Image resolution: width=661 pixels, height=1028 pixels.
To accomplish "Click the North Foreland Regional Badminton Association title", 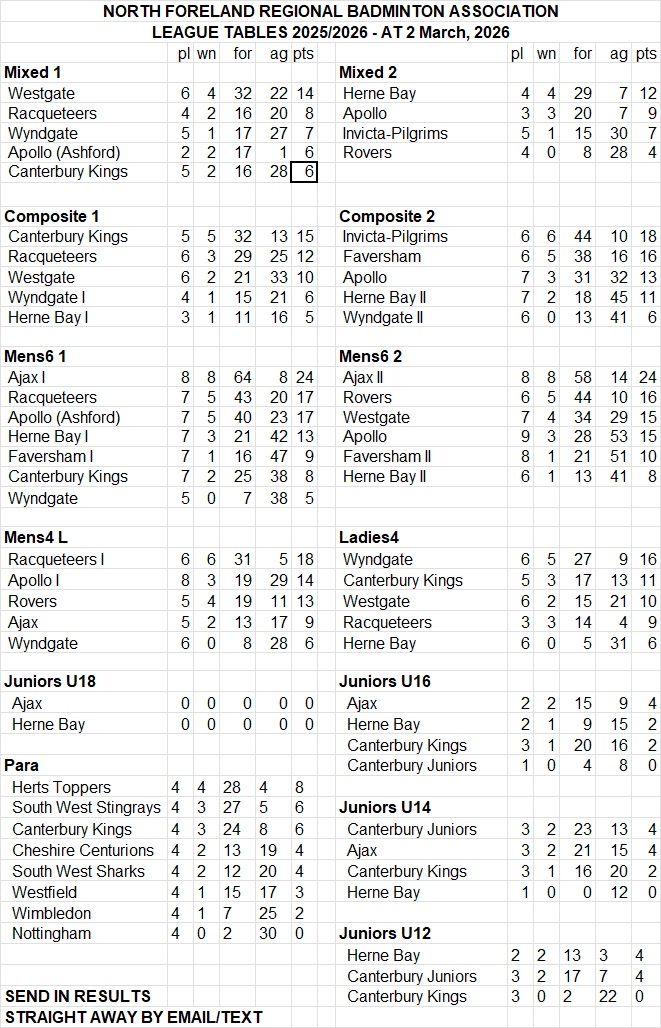I will (x=330, y=12).
